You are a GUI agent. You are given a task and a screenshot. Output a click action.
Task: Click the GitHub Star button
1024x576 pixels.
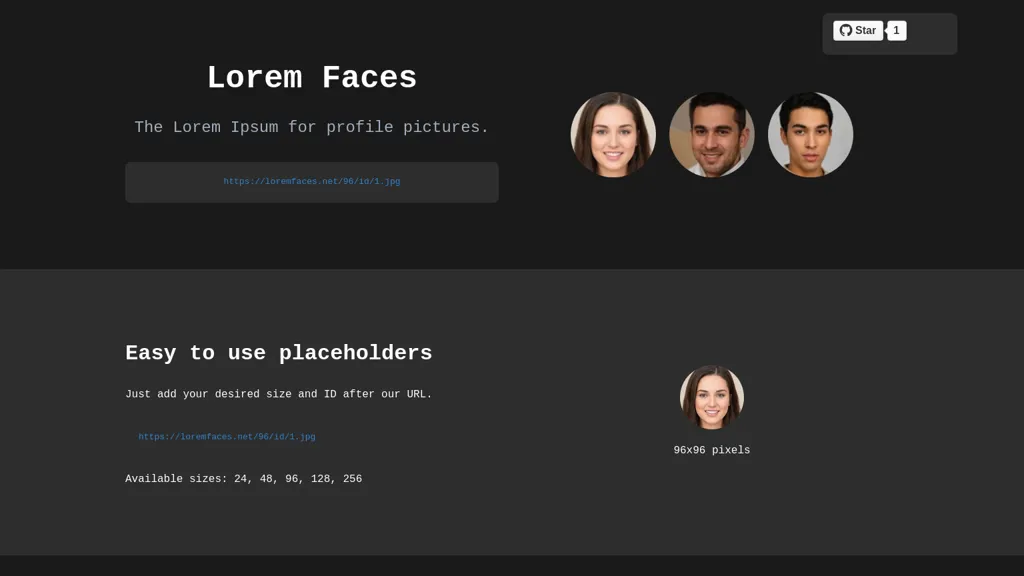(x=857, y=31)
